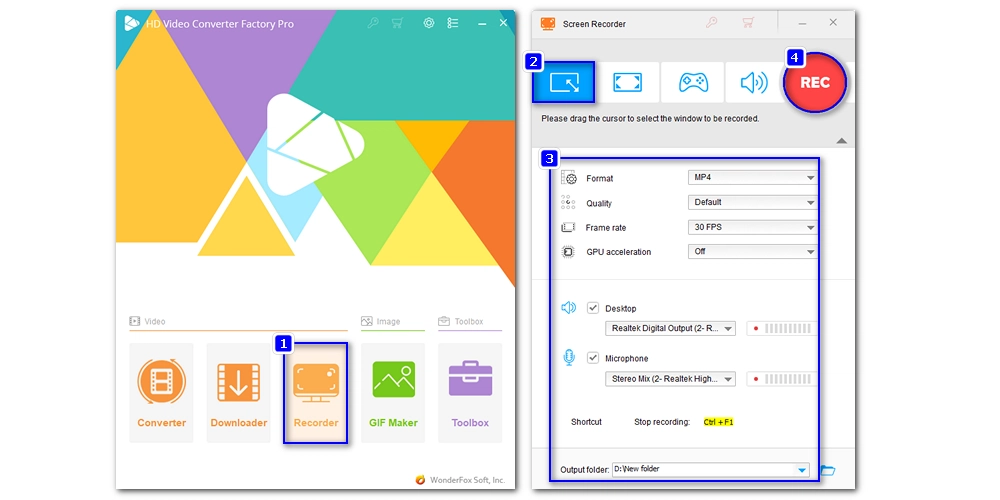This screenshot has height=500, width=1000.
Task: Expand the output folder path dropdown
Action: (x=802, y=470)
